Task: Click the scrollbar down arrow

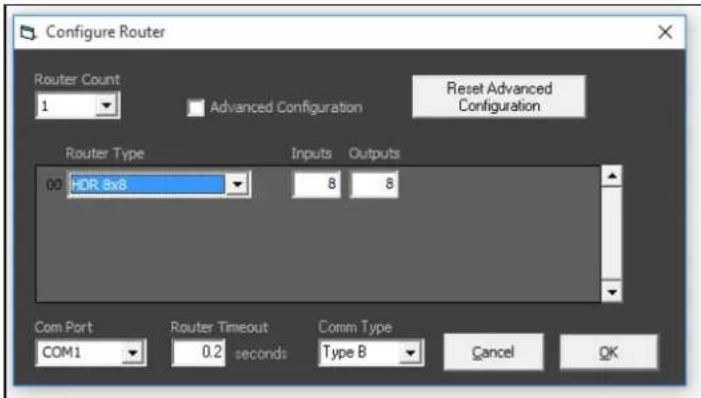Action: 612,292
